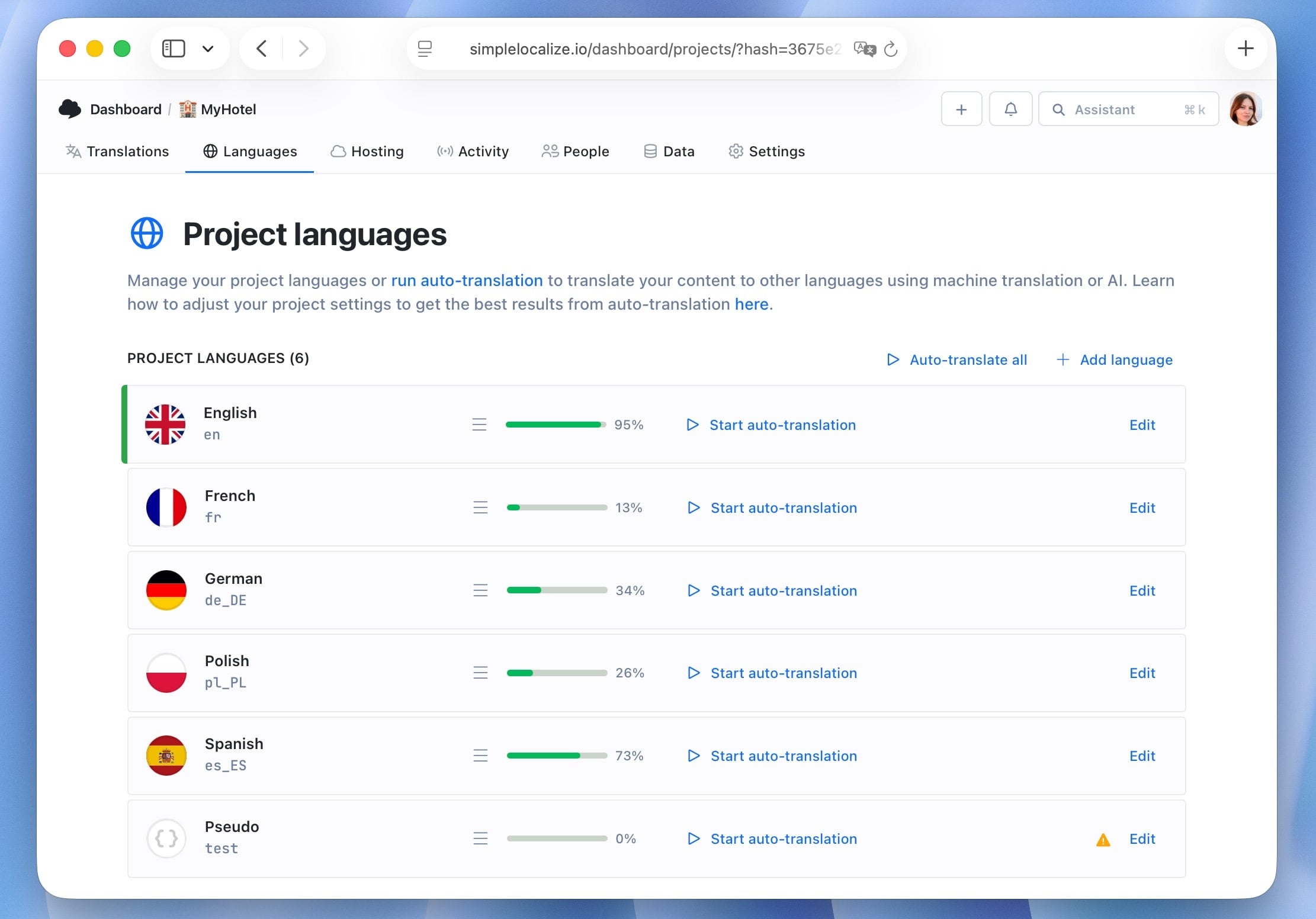The image size is (1316, 919).
Task: Click the translate icon in the address bar
Action: [x=864, y=49]
